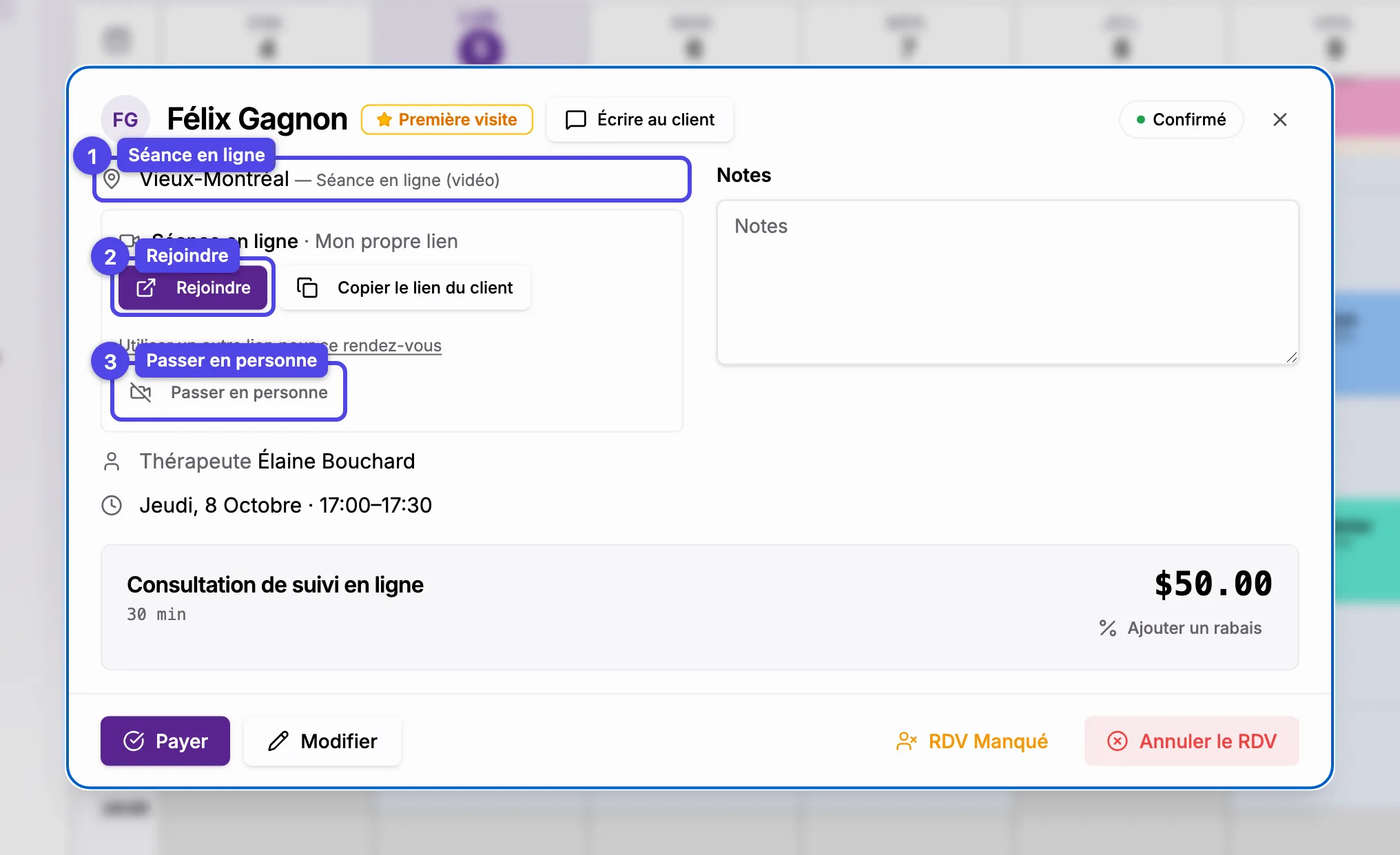This screenshot has height=855, width=1400.
Task: Open the link to use another meeting link
Action: click(280, 345)
